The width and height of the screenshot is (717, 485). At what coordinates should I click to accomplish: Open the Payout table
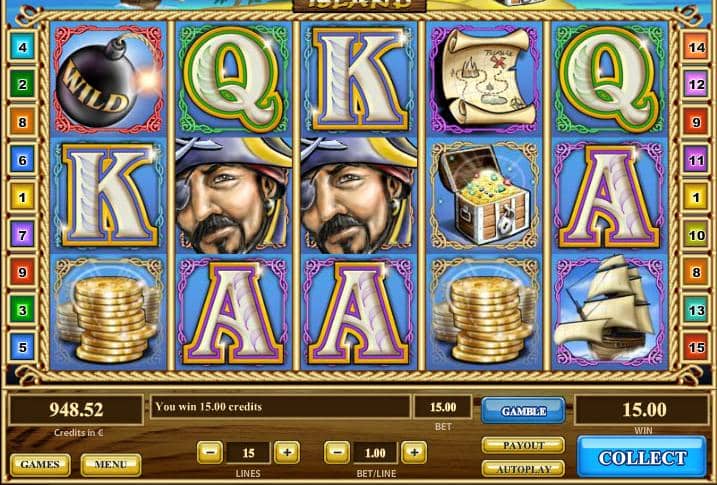[523, 445]
